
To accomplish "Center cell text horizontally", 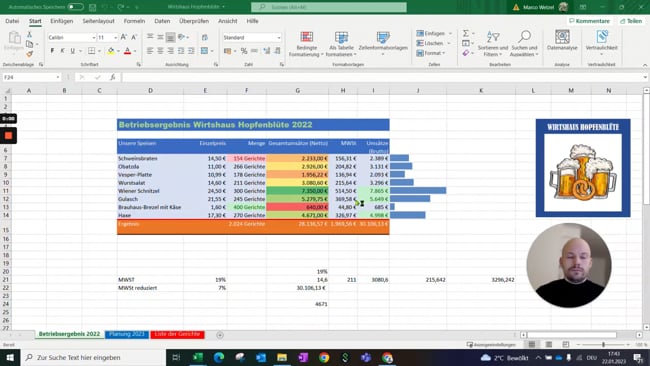I will click(160, 51).
